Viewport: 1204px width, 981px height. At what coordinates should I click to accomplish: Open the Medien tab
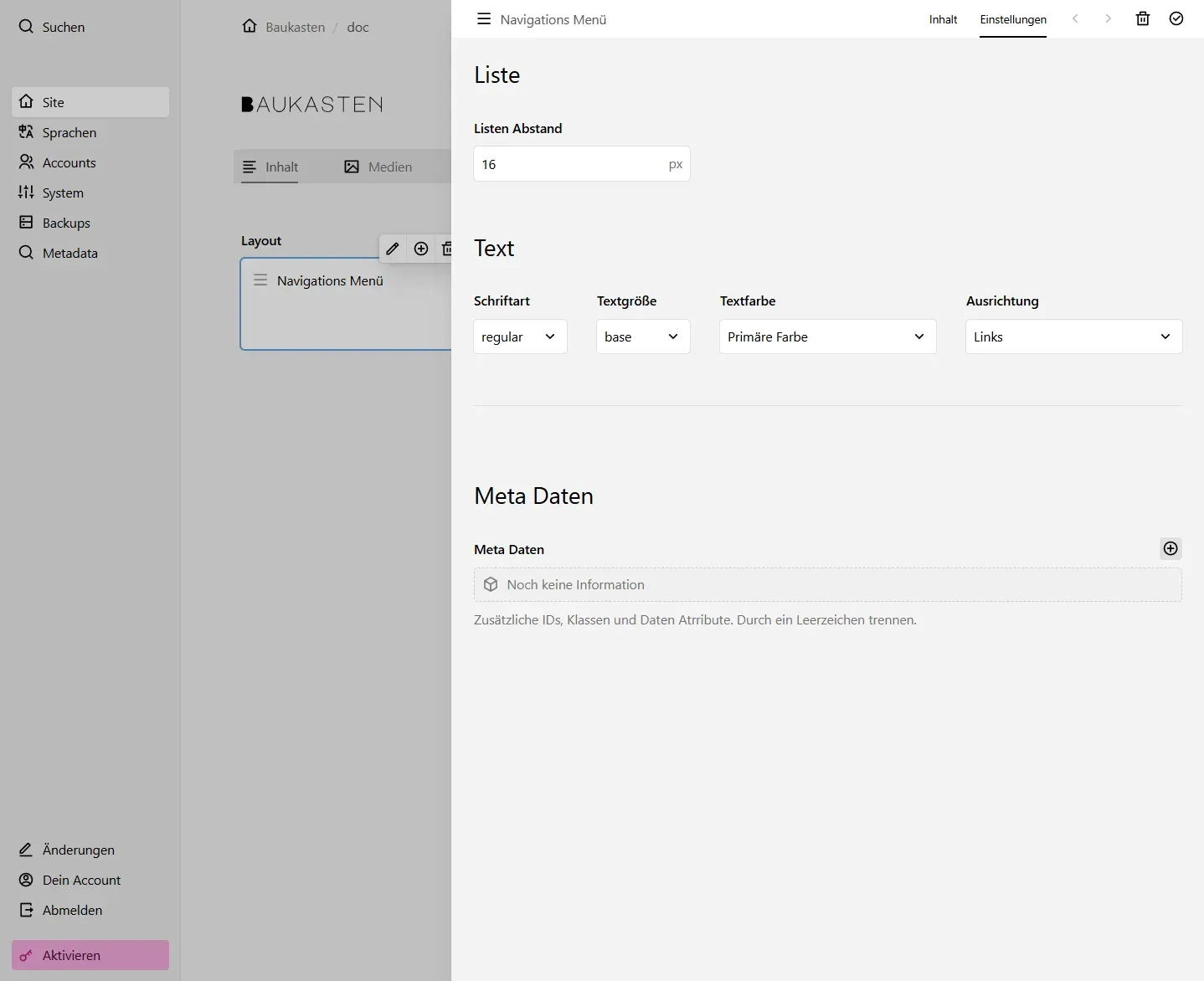pos(378,167)
